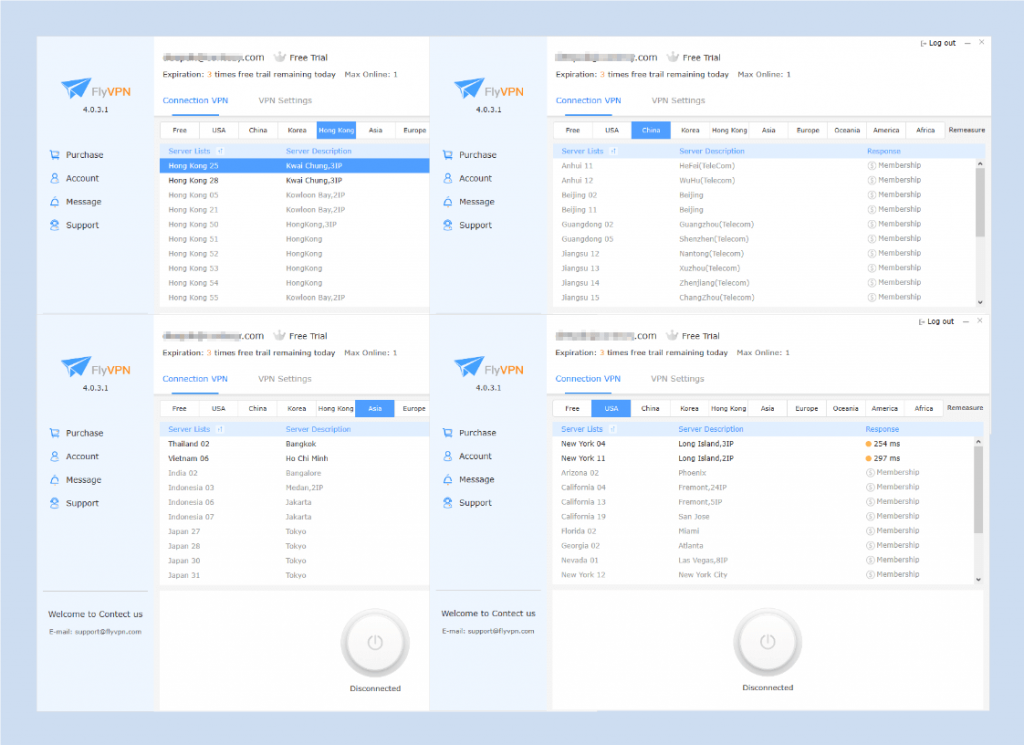Open Message in the Hong Kong-tab window
Image resolution: width=1024 pixels, height=745 pixels.
75,202
